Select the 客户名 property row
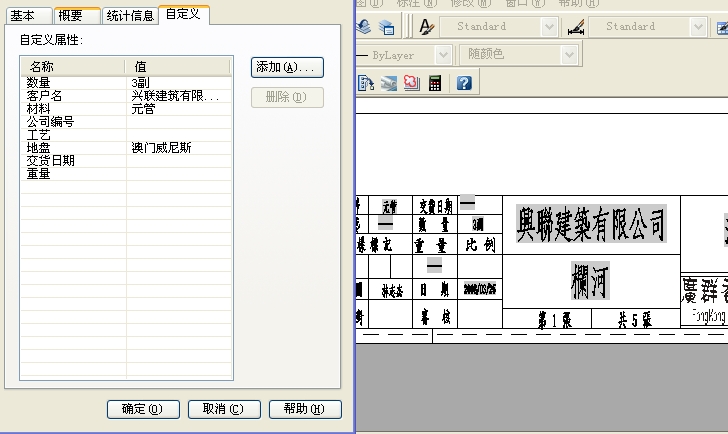 coord(126,96)
